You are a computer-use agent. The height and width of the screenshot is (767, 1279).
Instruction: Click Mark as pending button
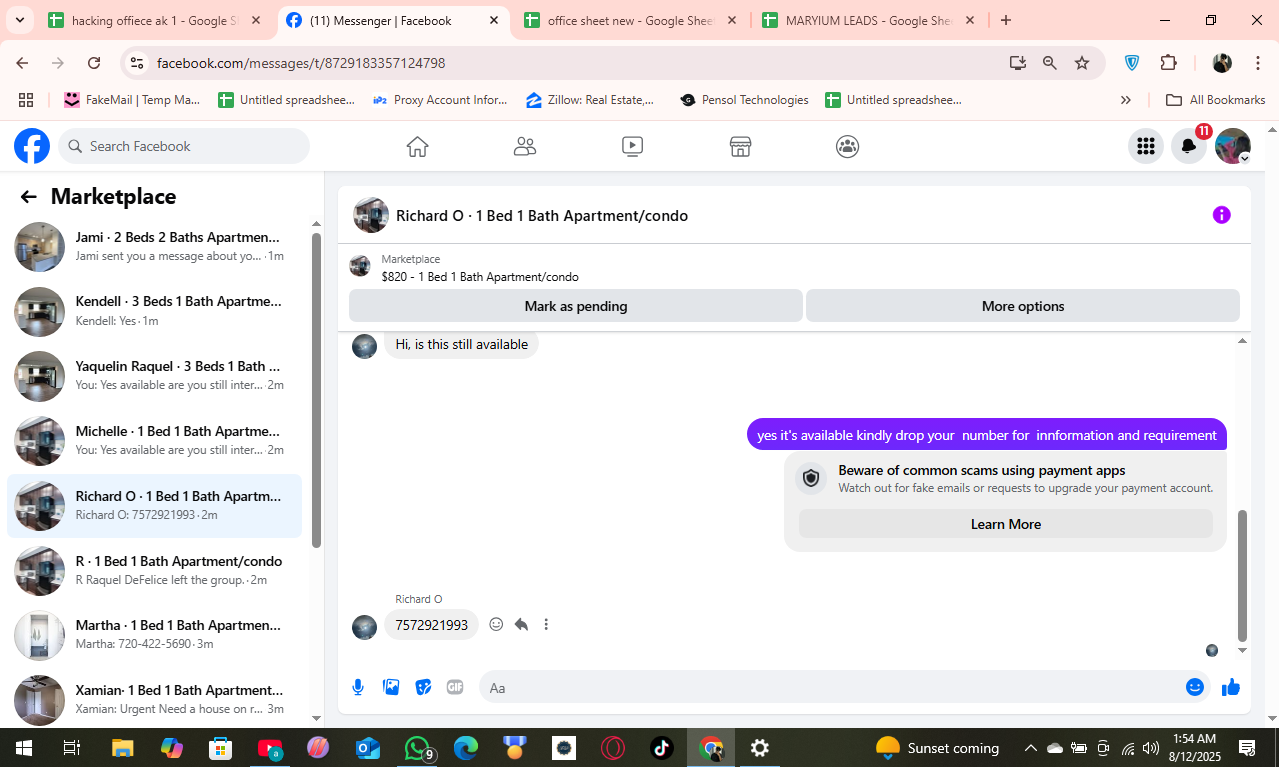point(576,306)
